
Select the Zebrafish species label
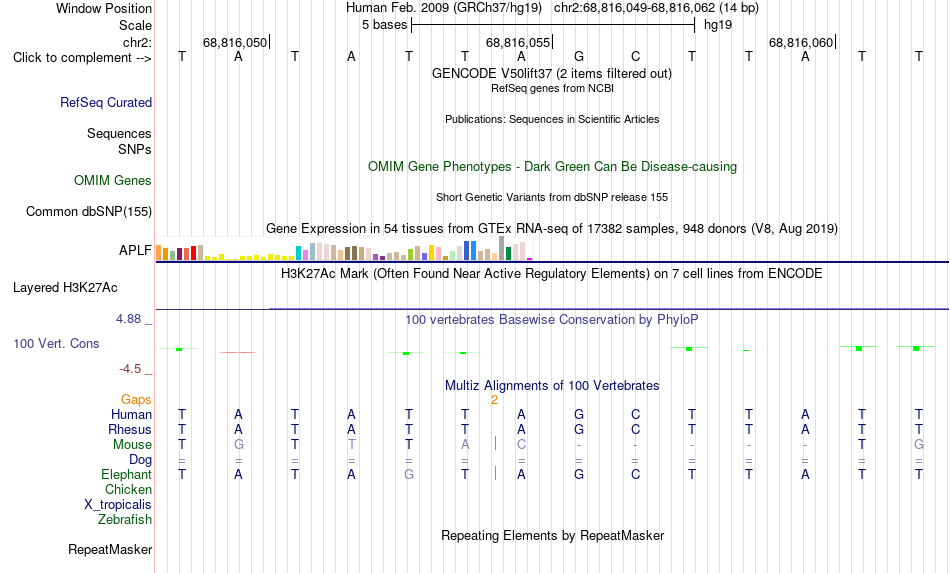125,520
